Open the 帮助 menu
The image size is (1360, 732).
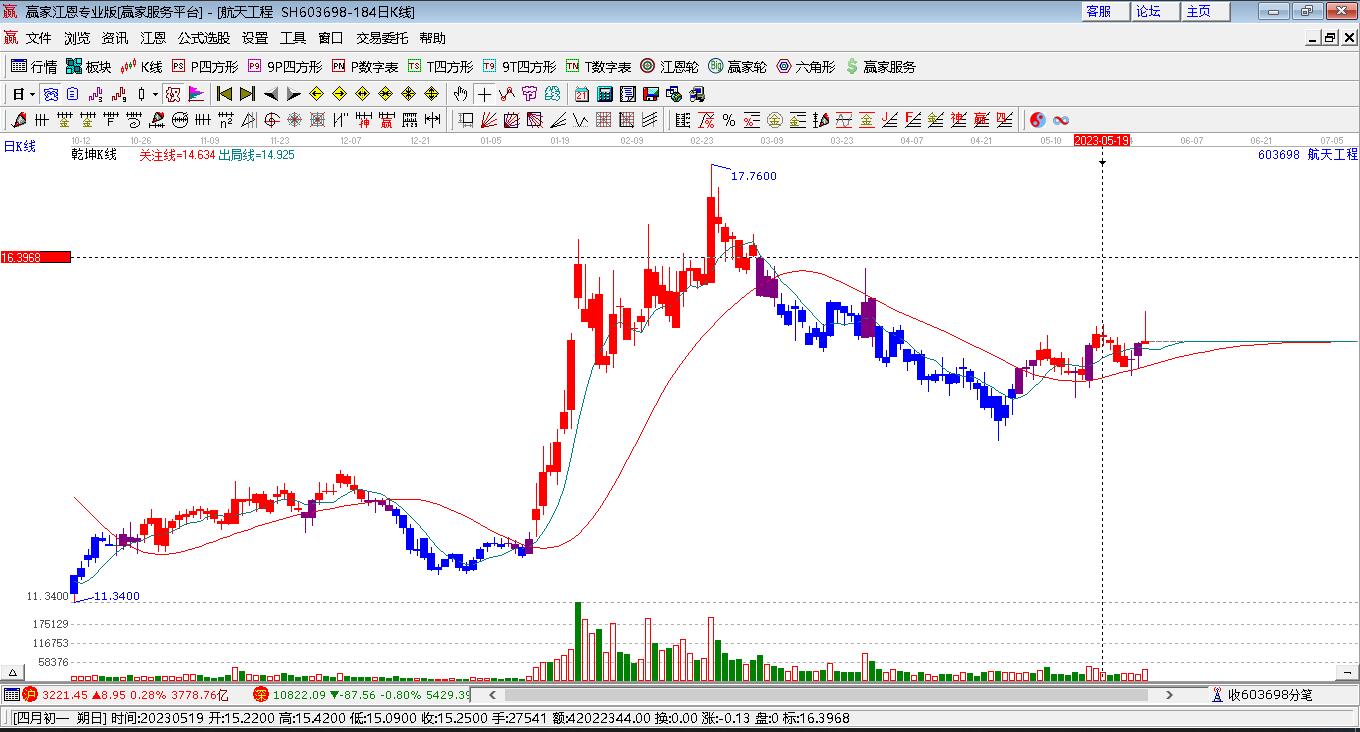[x=433, y=38]
